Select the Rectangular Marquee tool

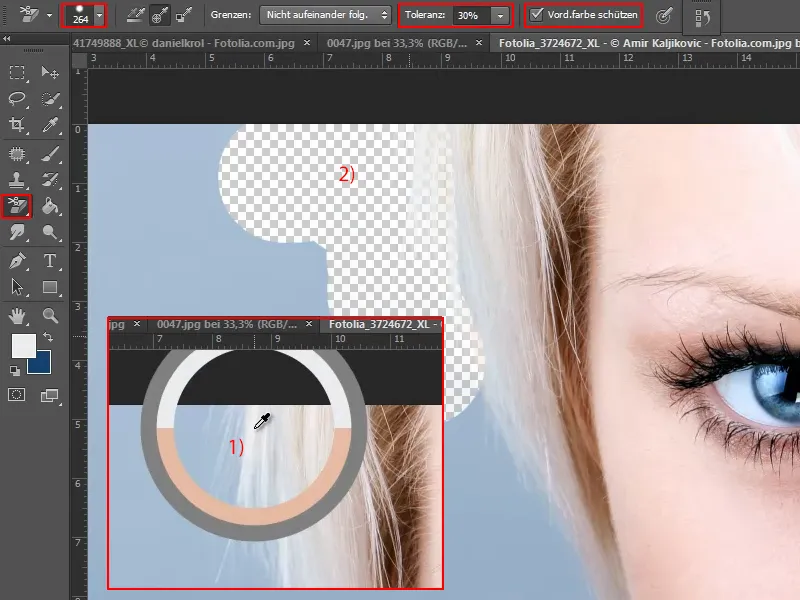tap(17, 72)
